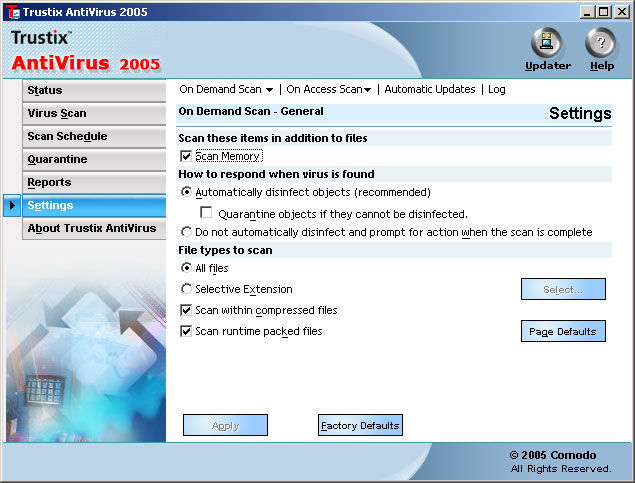Open the Updater icon

(x=547, y=43)
